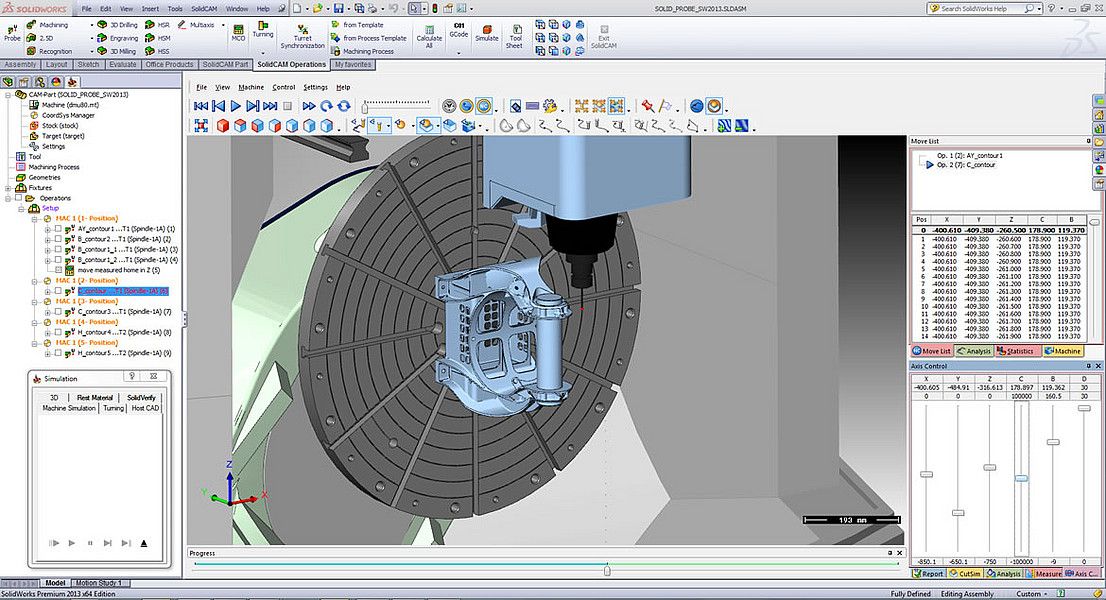Click the red pin icon in toolbar
This screenshot has width=1106, height=600.
pyautogui.click(x=648, y=106)
